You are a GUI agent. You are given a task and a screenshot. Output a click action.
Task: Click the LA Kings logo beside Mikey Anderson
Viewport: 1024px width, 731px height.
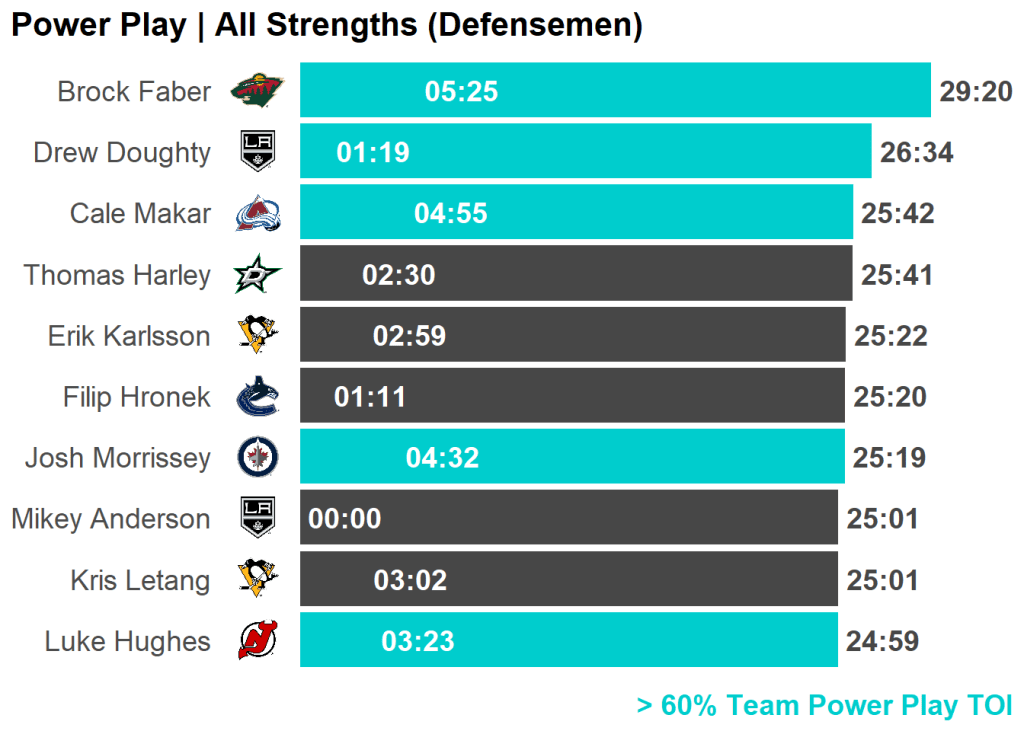pos(257,518)
